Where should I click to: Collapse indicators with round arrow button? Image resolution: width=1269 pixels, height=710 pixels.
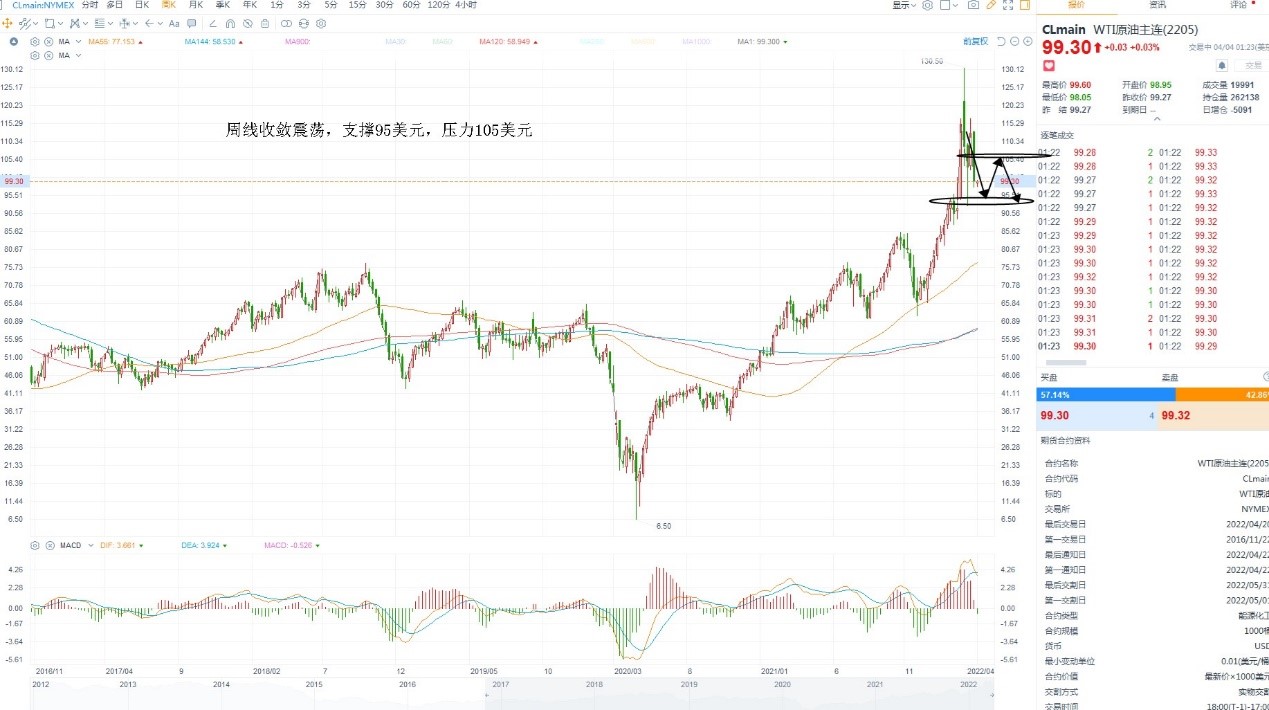point(13,42)
